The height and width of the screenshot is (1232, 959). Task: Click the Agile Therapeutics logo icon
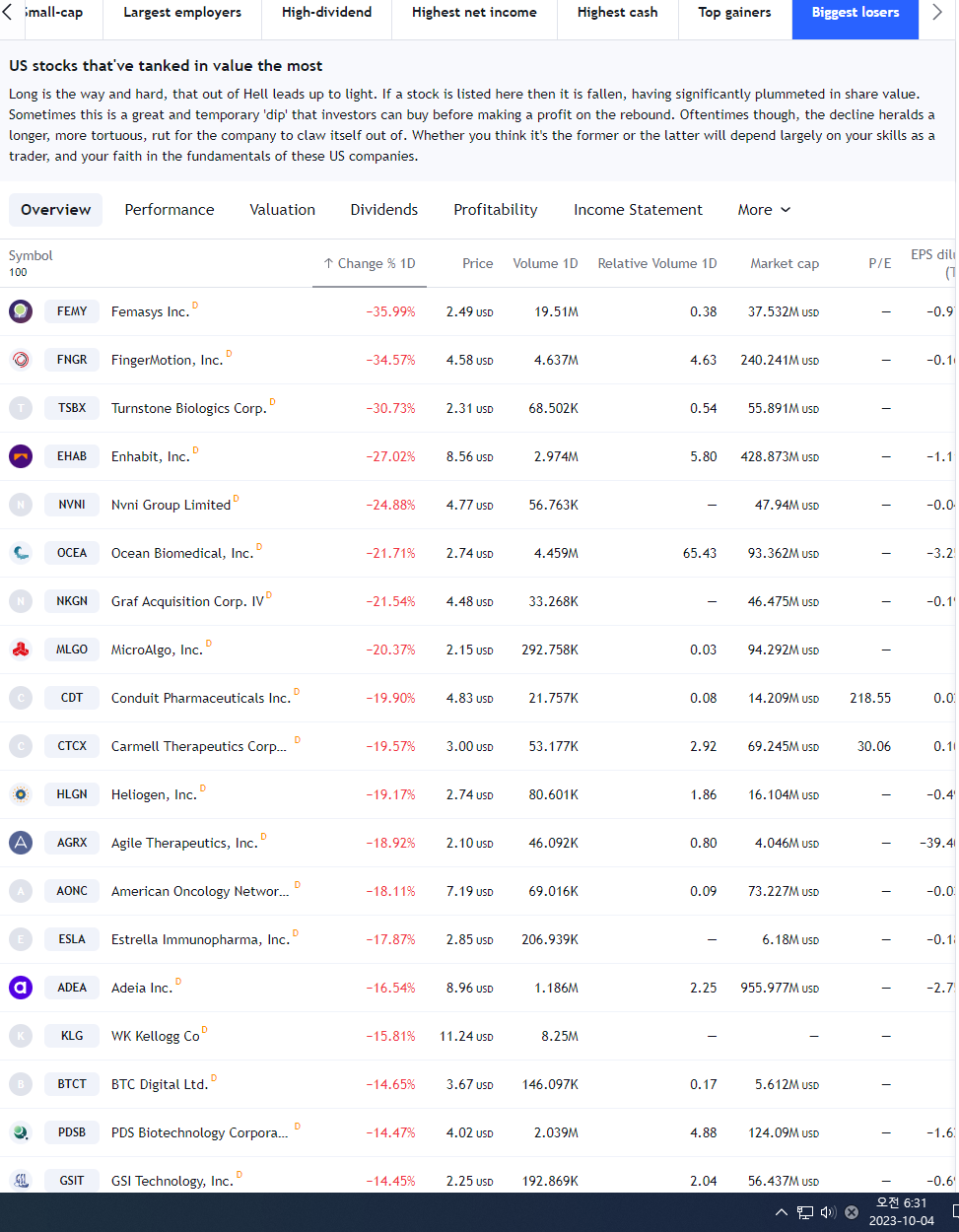click(x=21, y=843)
